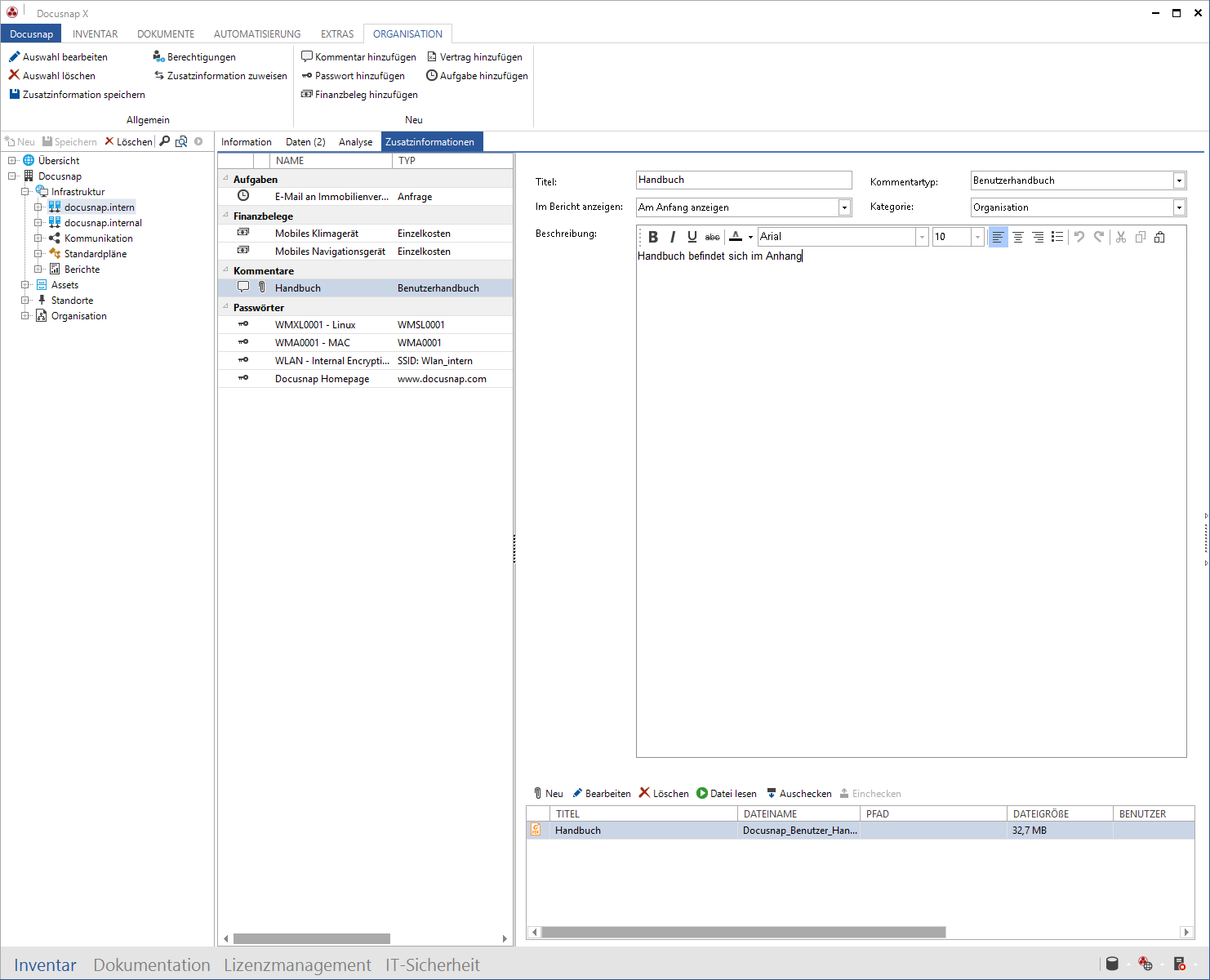Expand the Assets tree node
This screenshot has height=980, width=1210.
click(x=25, y=285)
